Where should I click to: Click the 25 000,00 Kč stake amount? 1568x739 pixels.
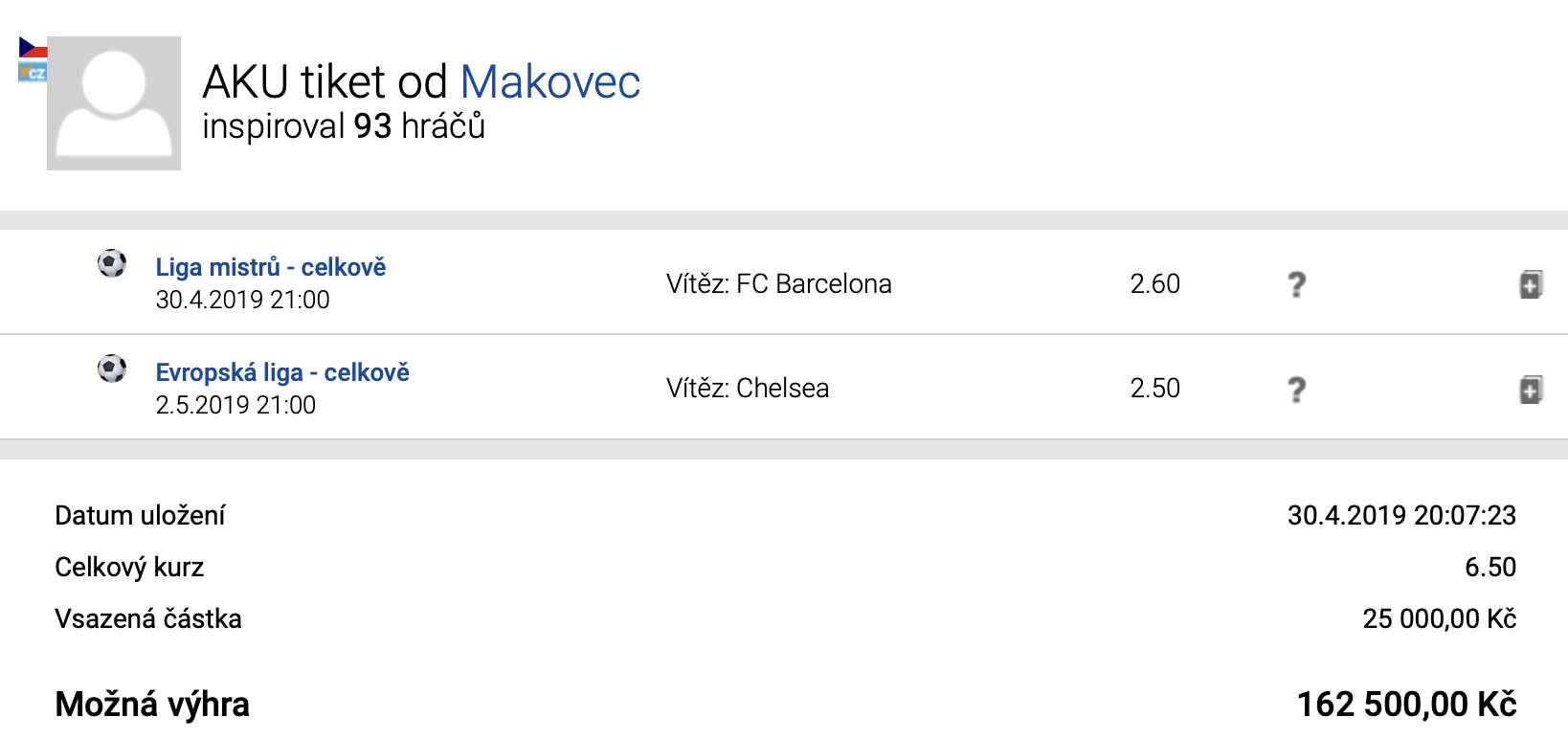1439,619
